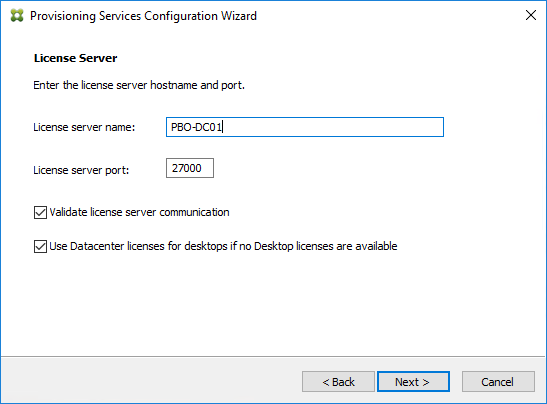Click the 27000 port value
Image resolution: width=547 pixels, height=404 pixels.
(187, 168)
